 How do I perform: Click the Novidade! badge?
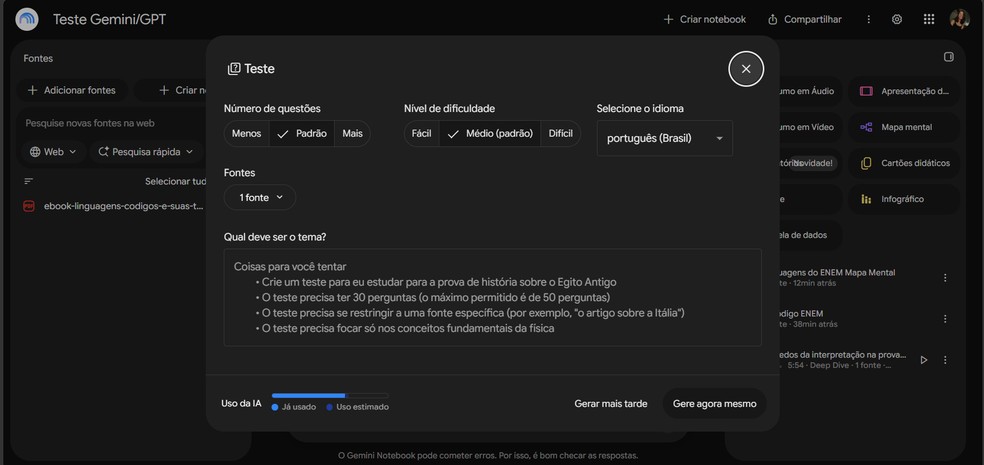[815, 163]
